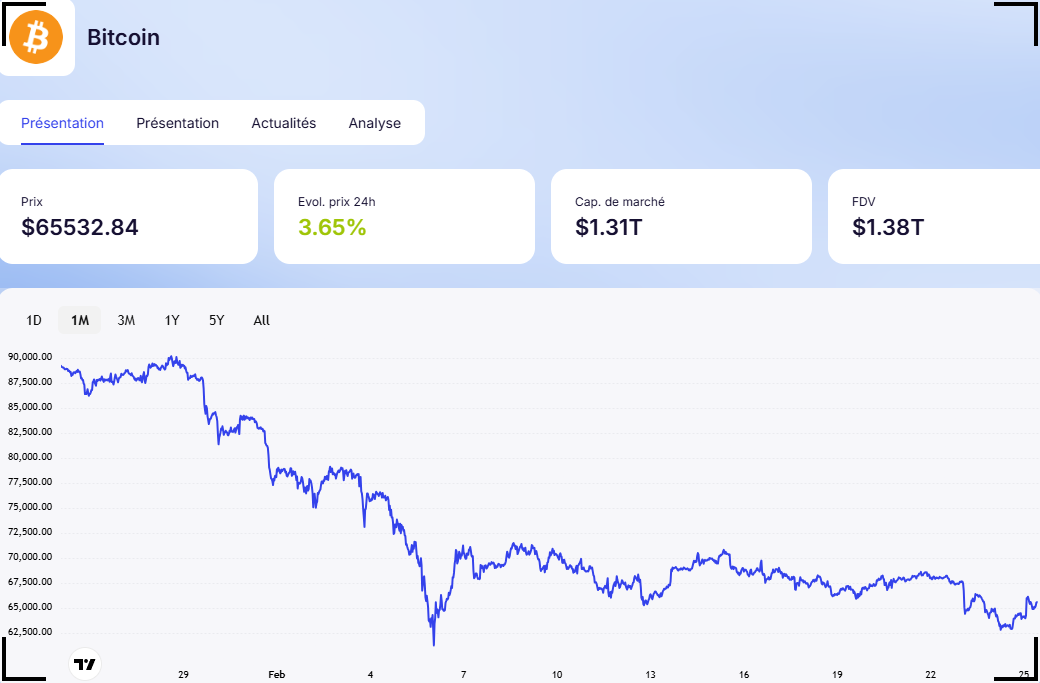Switch to the second, non-underlined Présentation tab
Viewport: 1040px width, 683px height.
point(177,123)
